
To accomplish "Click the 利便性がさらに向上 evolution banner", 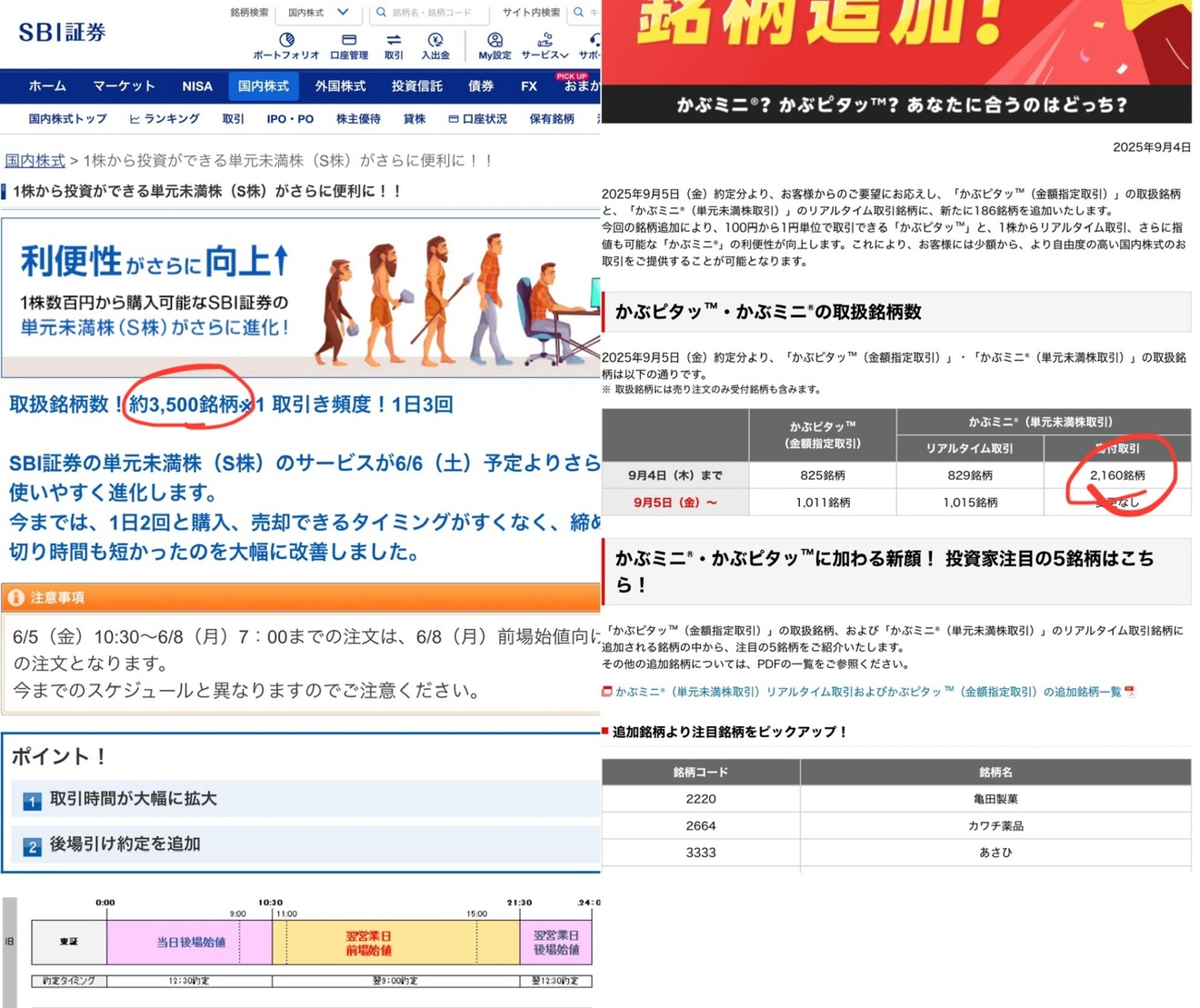I will click(x=300, y=297).
